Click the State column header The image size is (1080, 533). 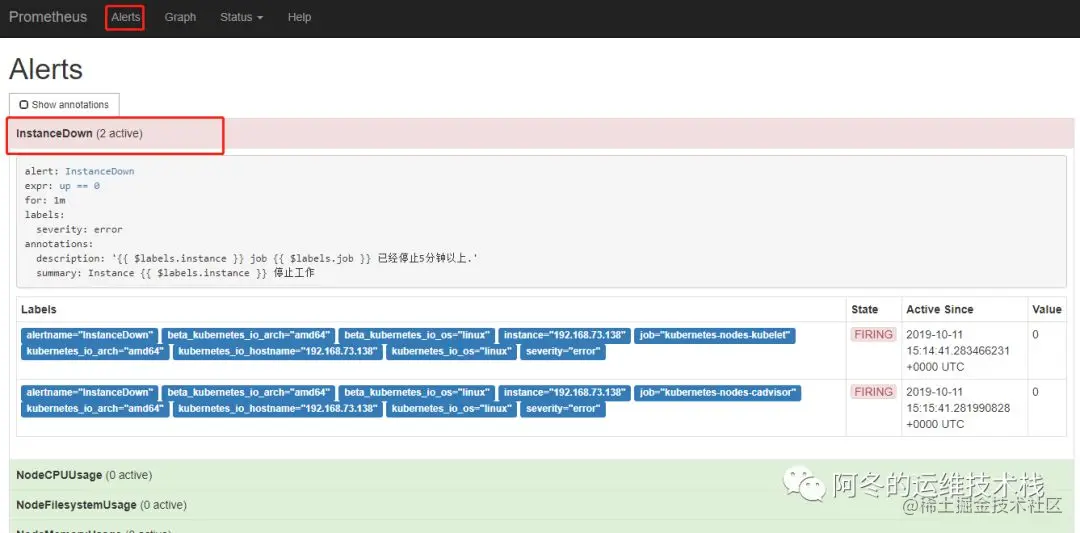864,309
